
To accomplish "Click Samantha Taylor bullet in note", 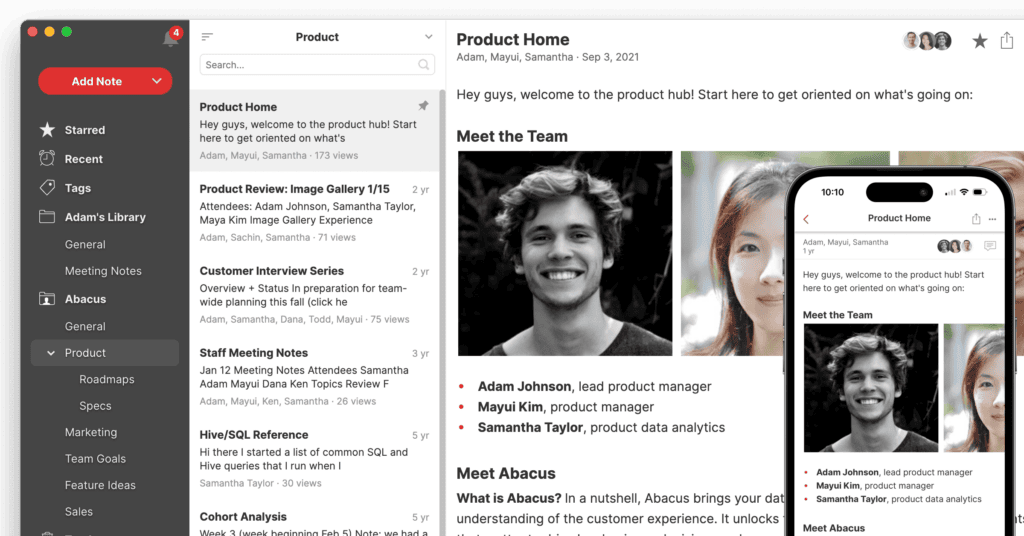I will tap(601, 428).
